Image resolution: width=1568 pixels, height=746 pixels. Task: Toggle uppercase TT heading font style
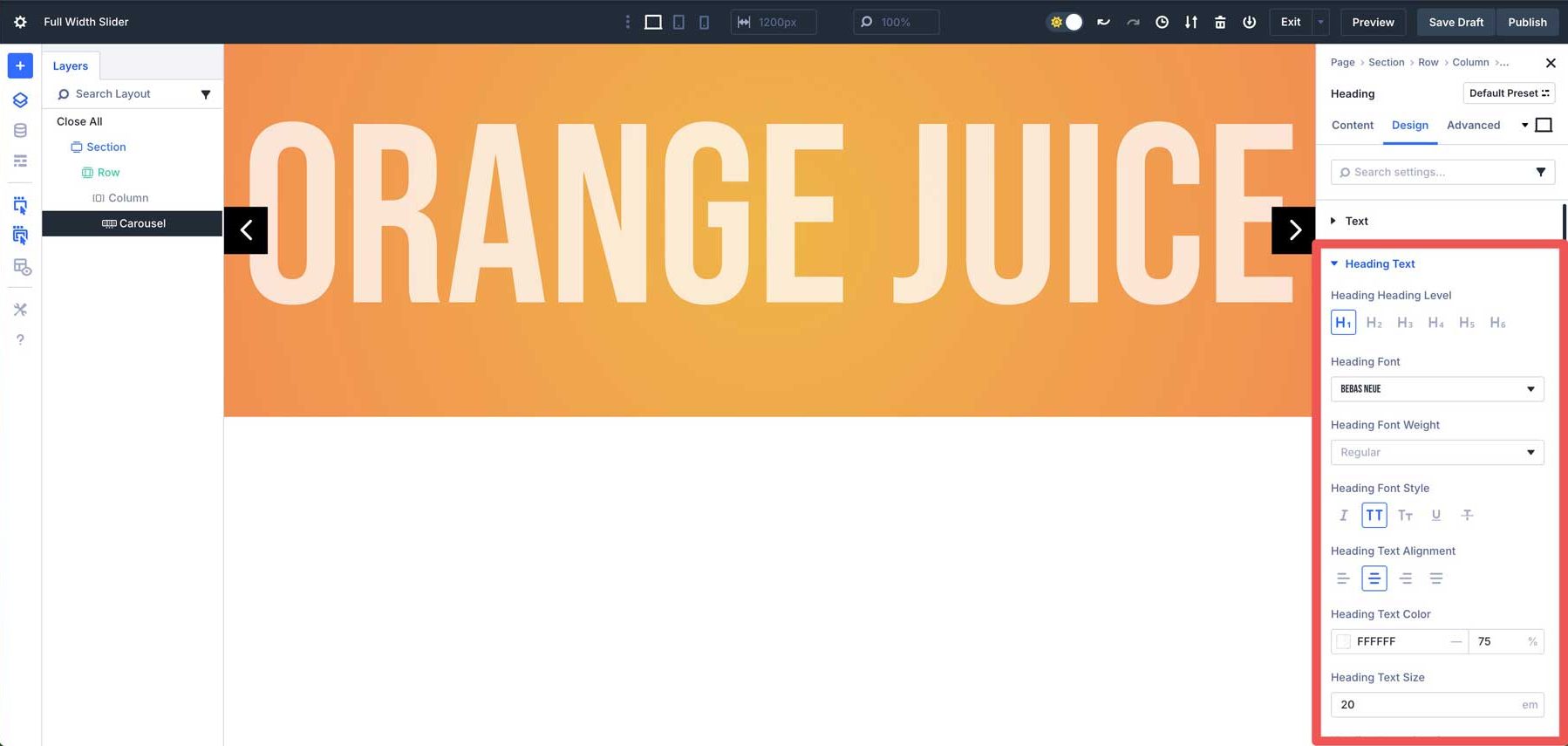[x=1374, y=516]
